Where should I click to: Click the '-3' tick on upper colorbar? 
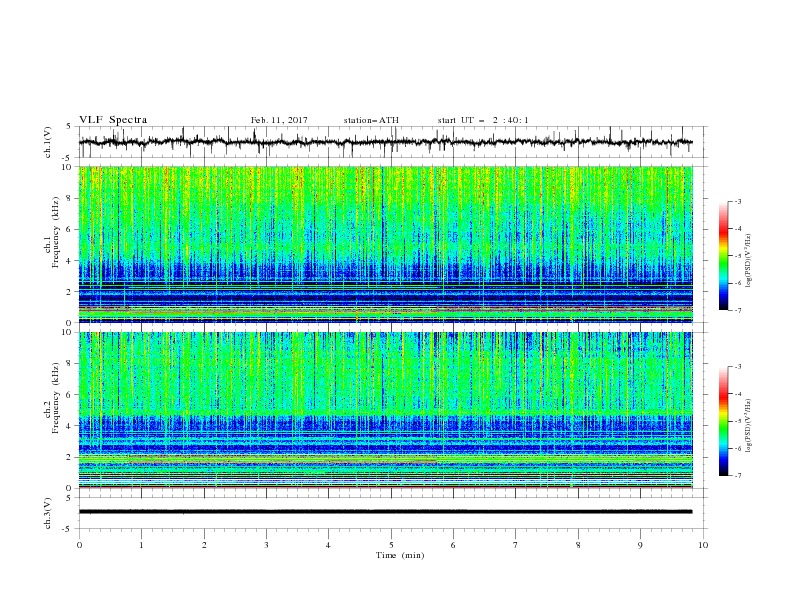737,201
